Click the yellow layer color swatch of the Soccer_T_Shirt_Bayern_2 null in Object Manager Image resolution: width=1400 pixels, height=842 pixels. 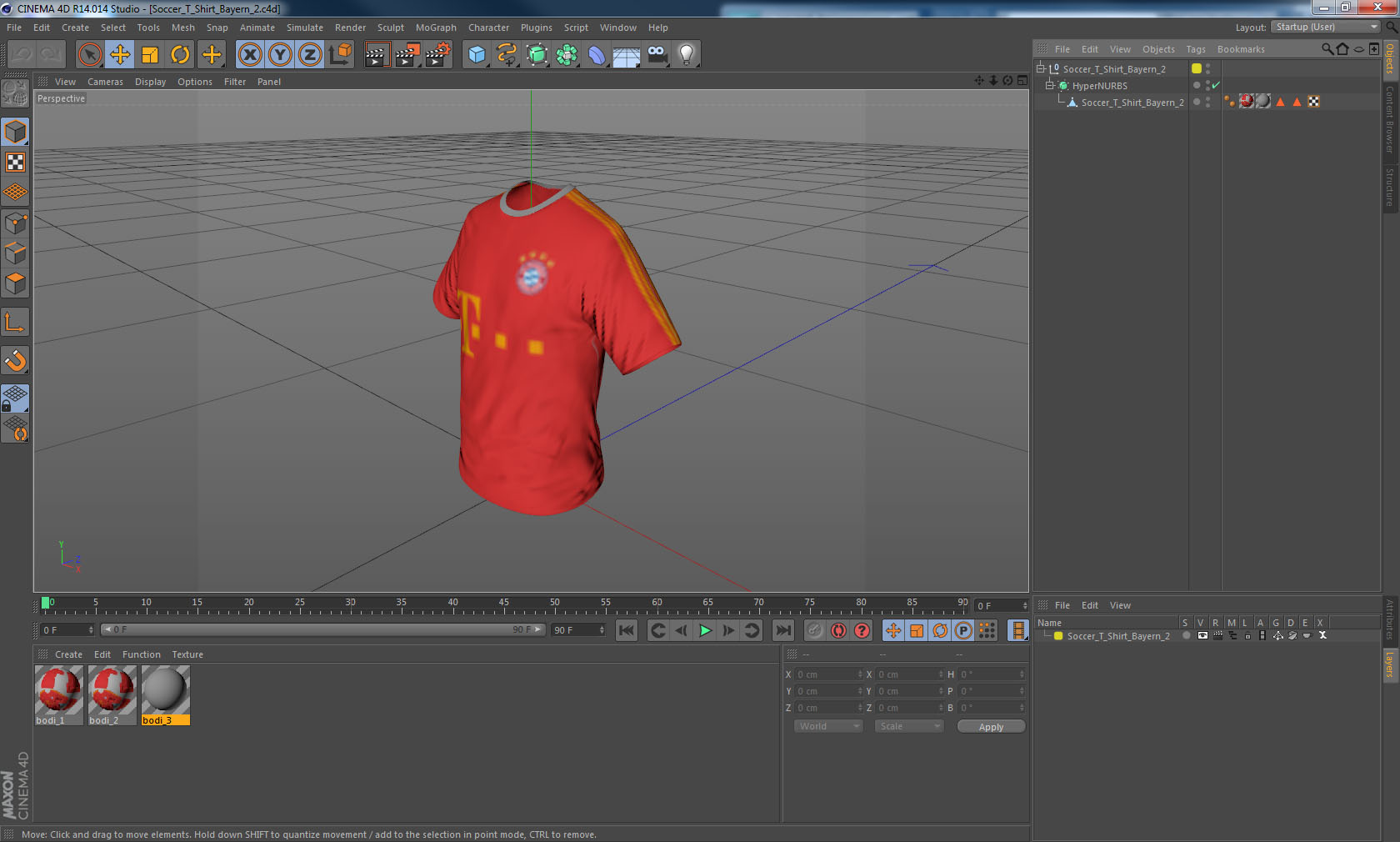(1197, 69)
